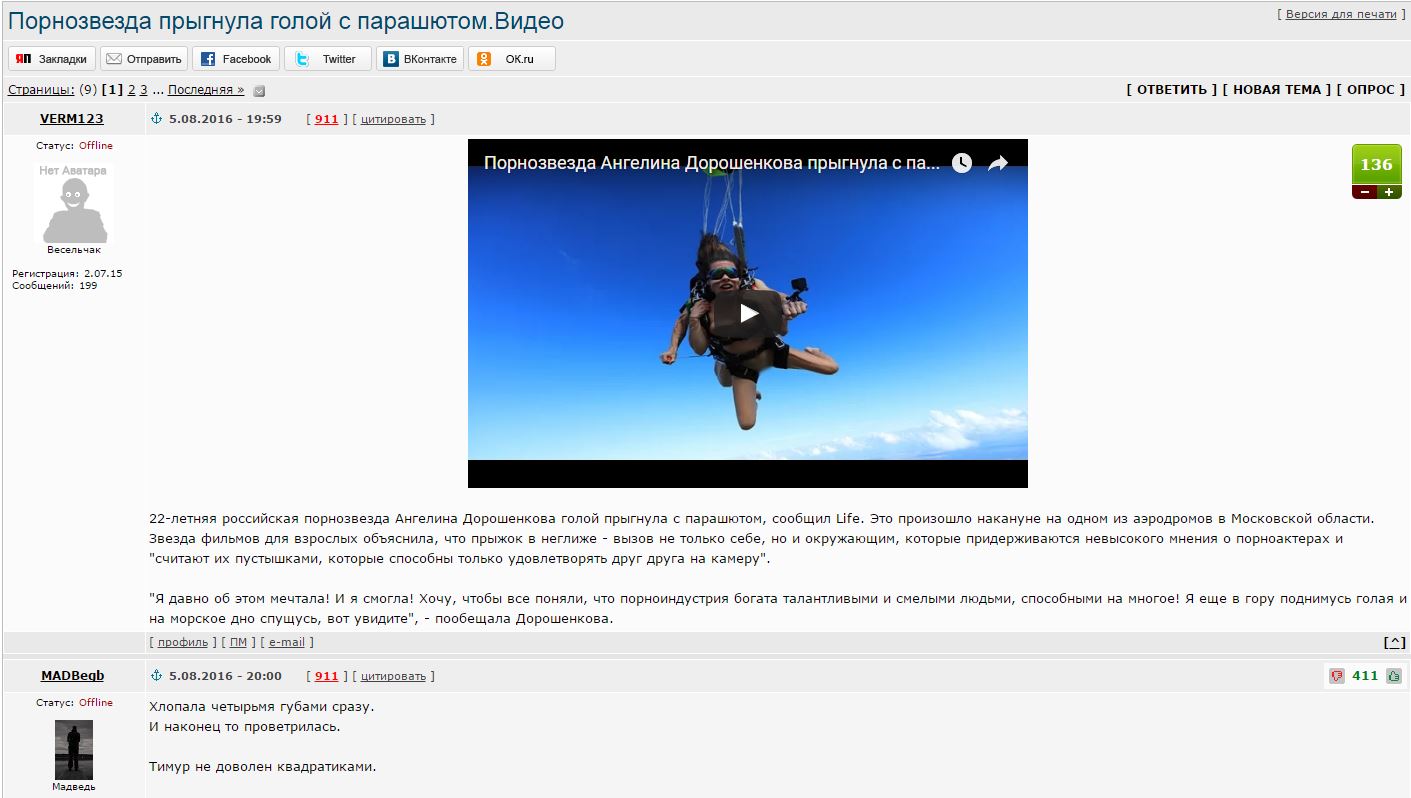
Task: Go to page 2 of the thread
Action: 132,89
